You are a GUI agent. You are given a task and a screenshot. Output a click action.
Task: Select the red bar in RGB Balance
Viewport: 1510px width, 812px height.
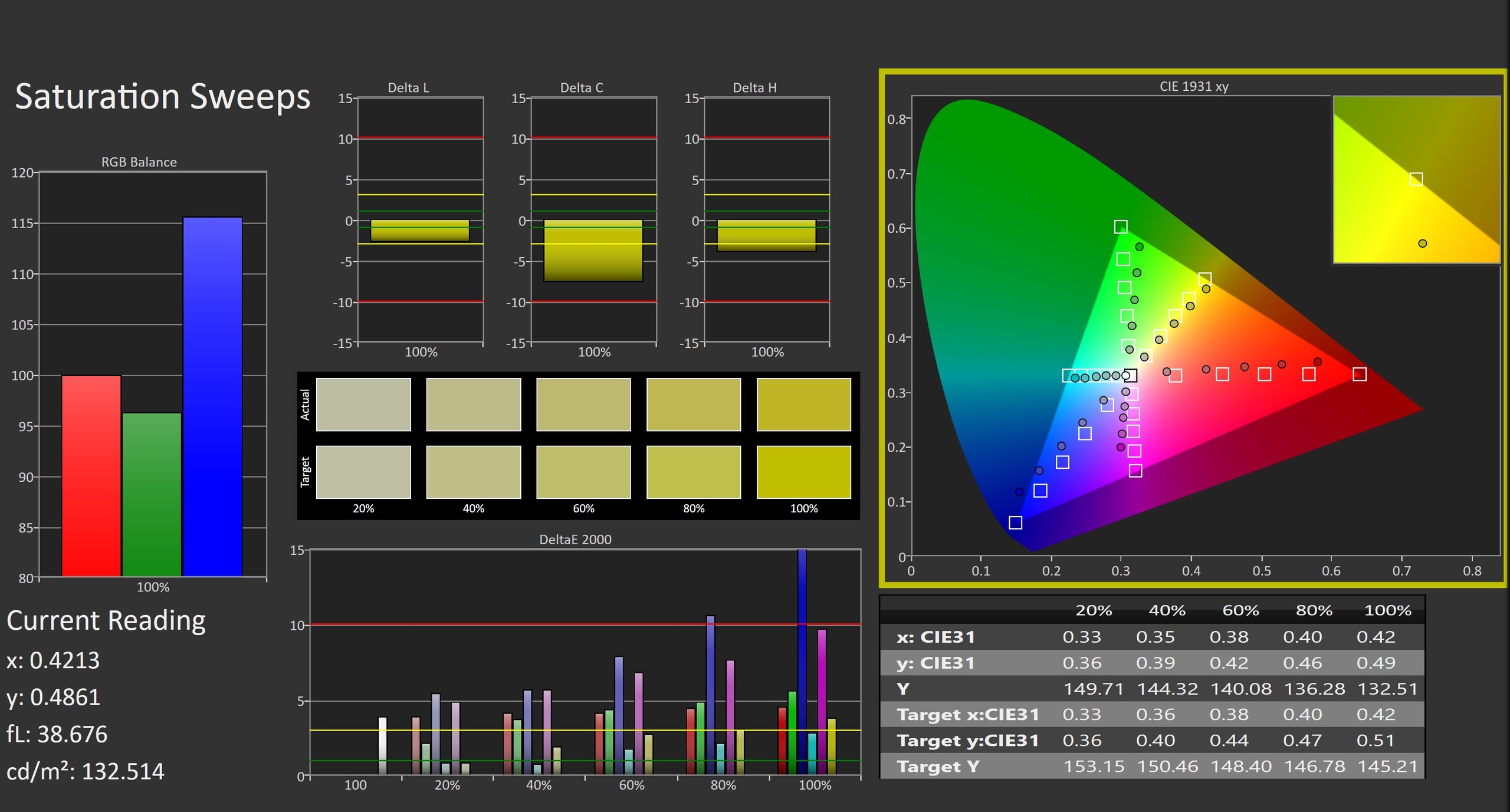pyautogui.click(x=91, y=475)
